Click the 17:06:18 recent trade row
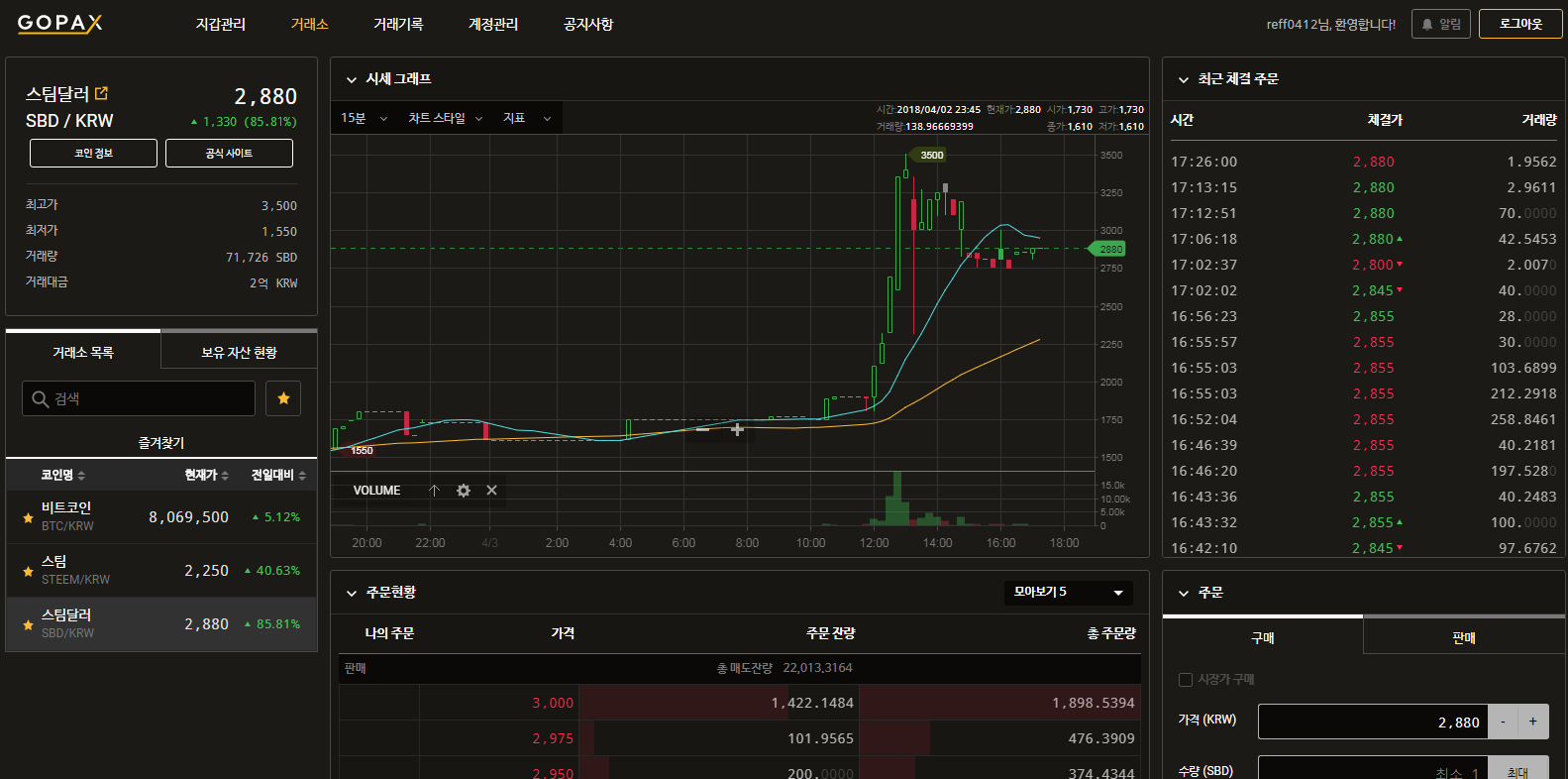Image resolution: width=1568 pixels, height=779 pixels. tap(1364, 239)
